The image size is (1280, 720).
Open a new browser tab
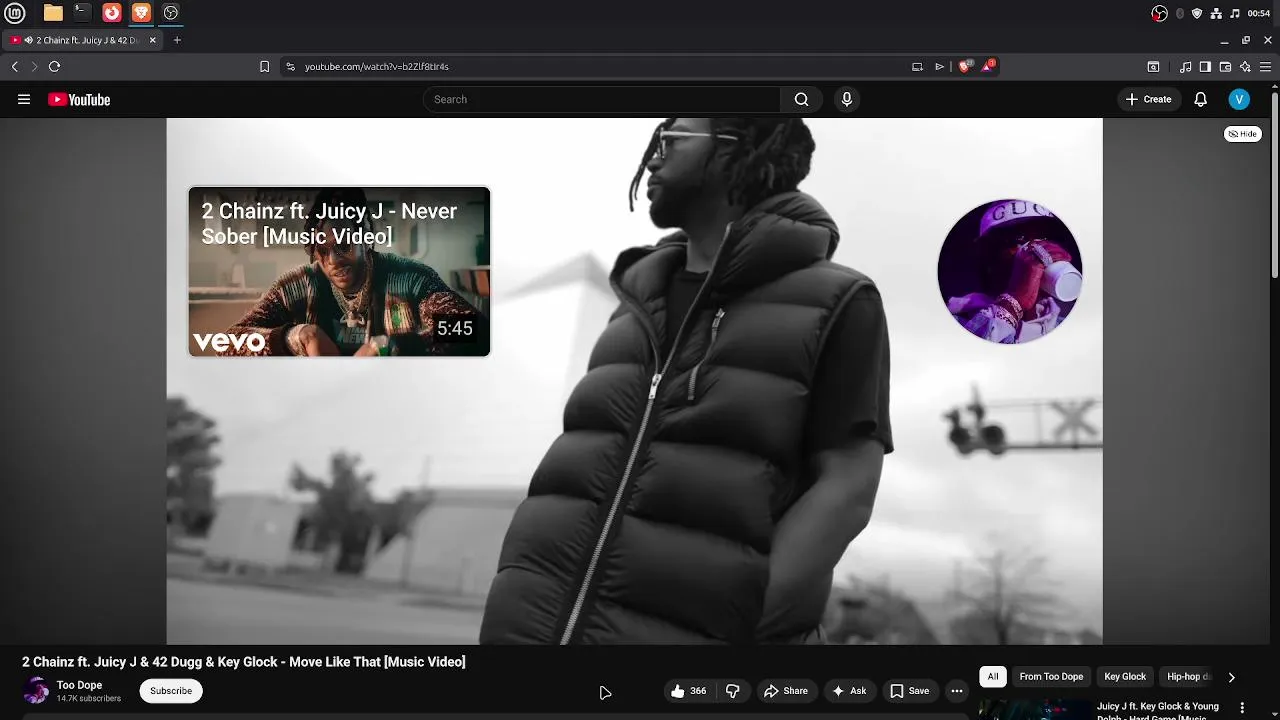coord(177,40)
